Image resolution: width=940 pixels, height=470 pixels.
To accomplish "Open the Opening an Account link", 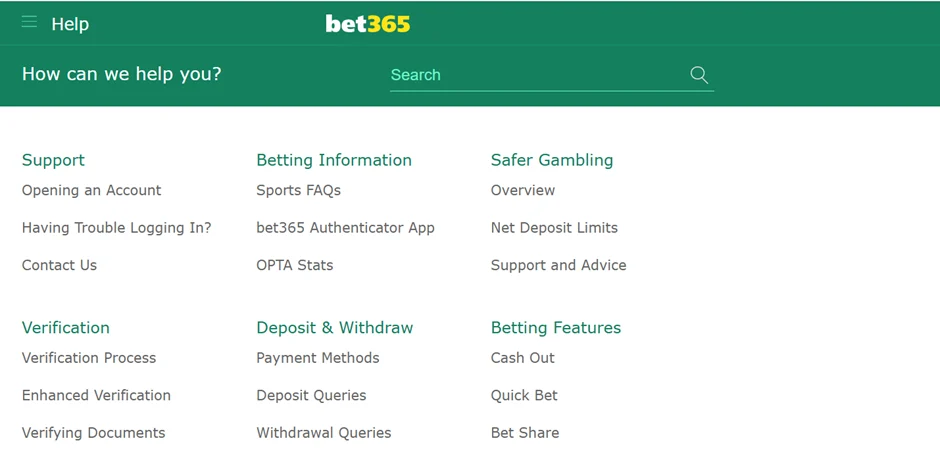I will (91, 190).
